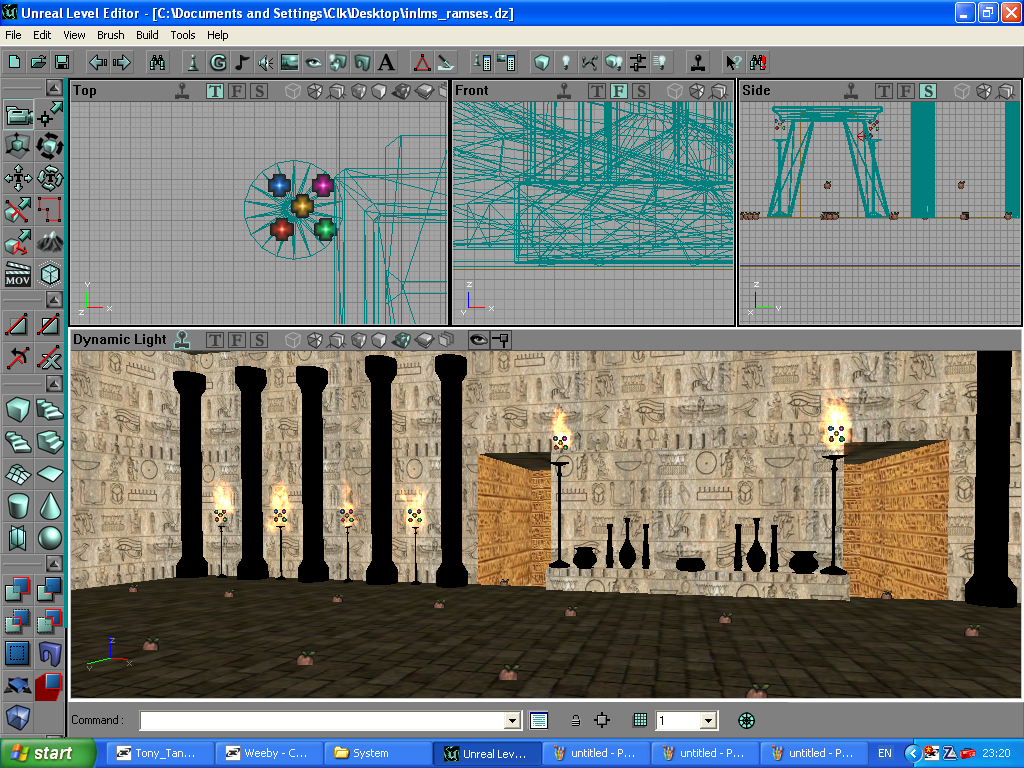Toggle the T mode in Top viewport
This screenshot has width=1024, height=768.
[215, 91]
